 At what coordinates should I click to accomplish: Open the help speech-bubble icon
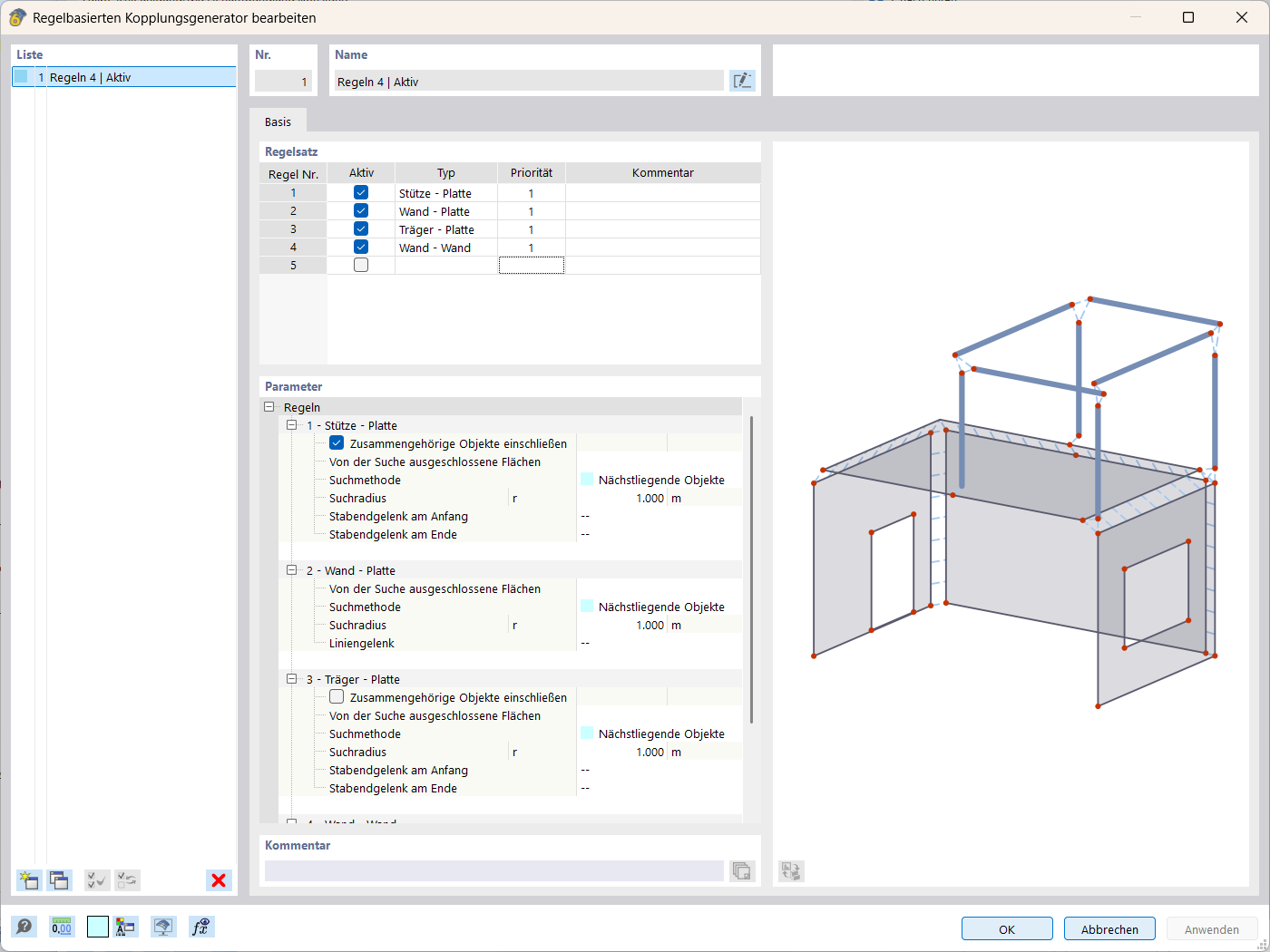click(x=24, y=927)
